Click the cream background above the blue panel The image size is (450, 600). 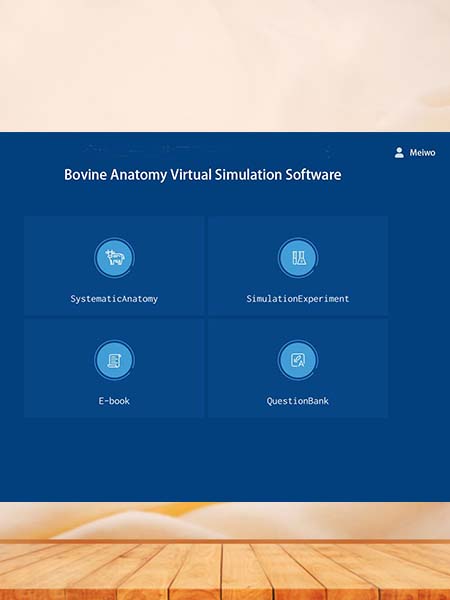(x=225, y=65)
